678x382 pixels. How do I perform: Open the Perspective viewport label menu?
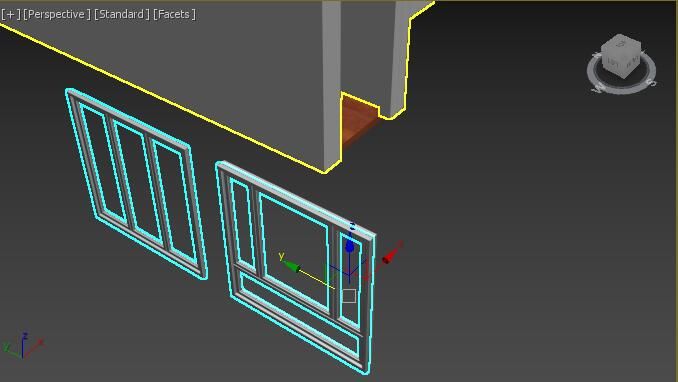pos(57,14)
